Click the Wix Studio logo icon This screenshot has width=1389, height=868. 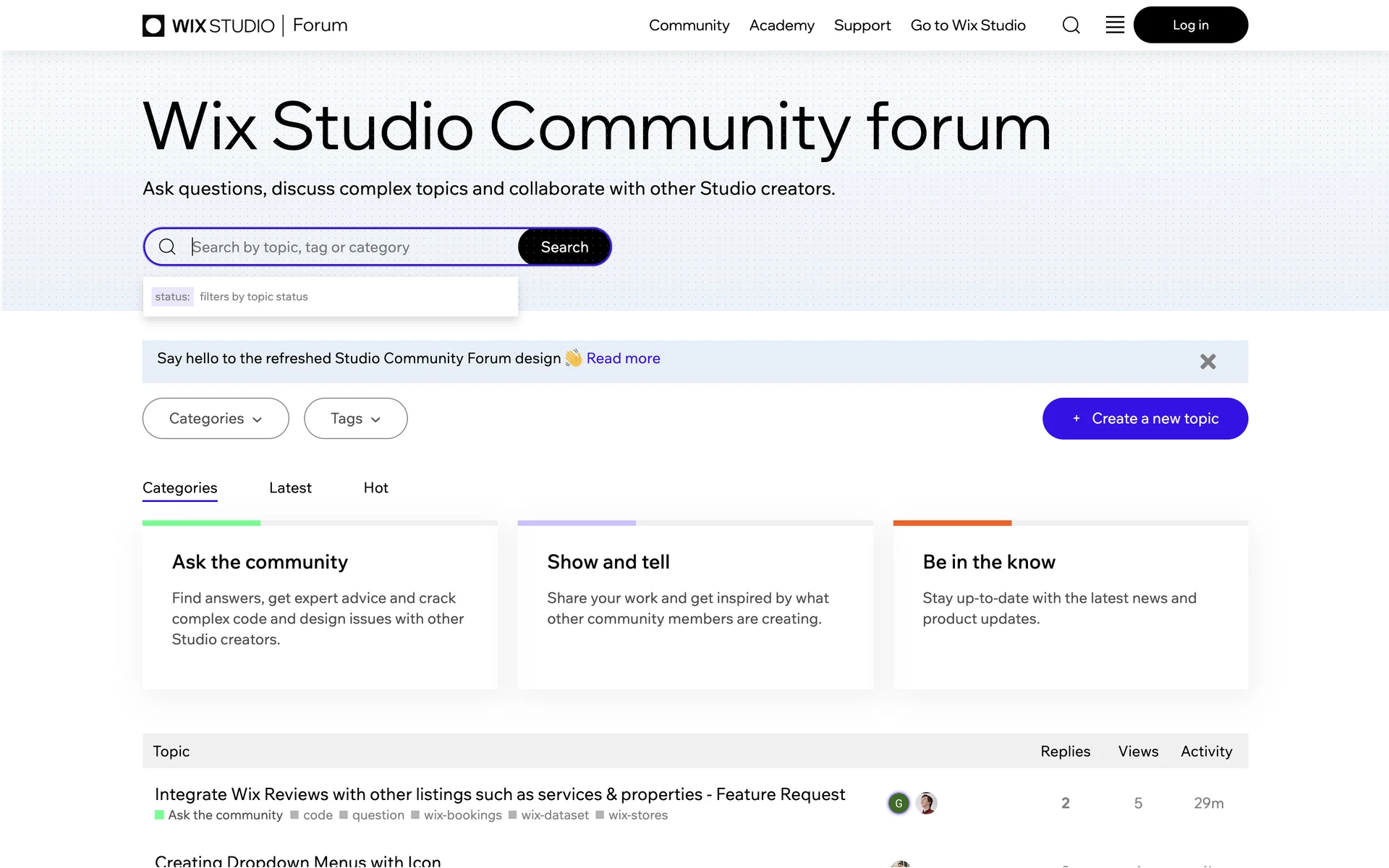(x=153, y=25)
